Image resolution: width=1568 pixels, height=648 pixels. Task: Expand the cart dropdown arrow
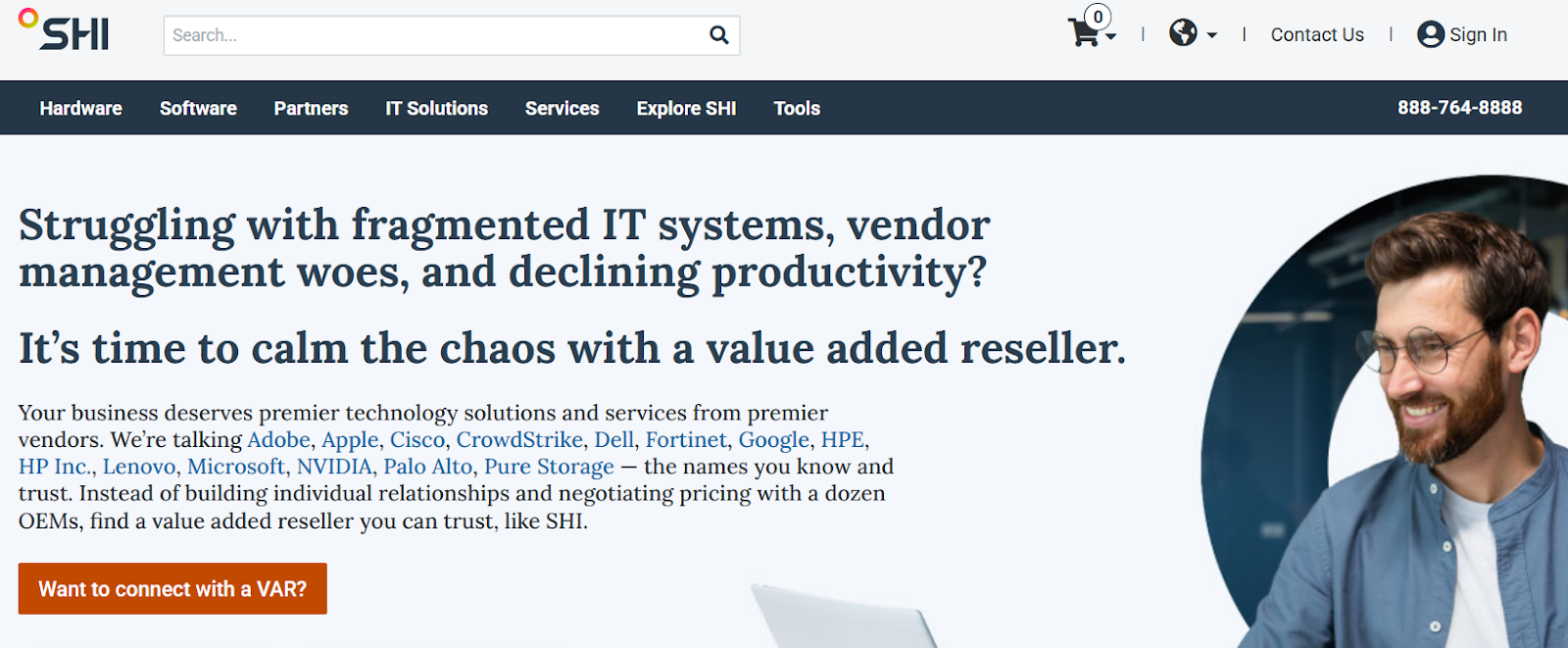coord(1110,36)
